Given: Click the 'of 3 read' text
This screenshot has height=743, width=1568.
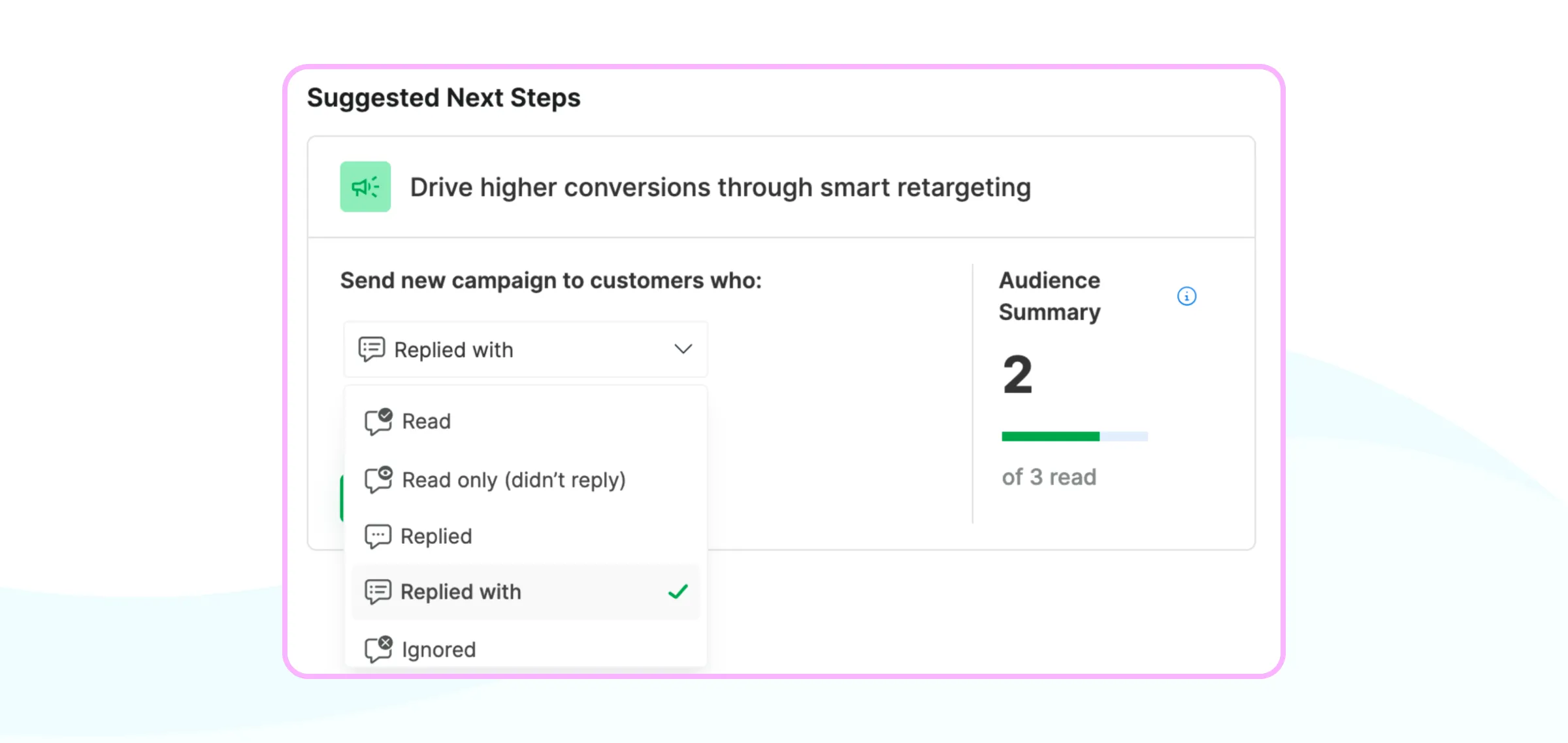Looking at the screenshot, I should pyautogui.click(x=1049, y=477).
